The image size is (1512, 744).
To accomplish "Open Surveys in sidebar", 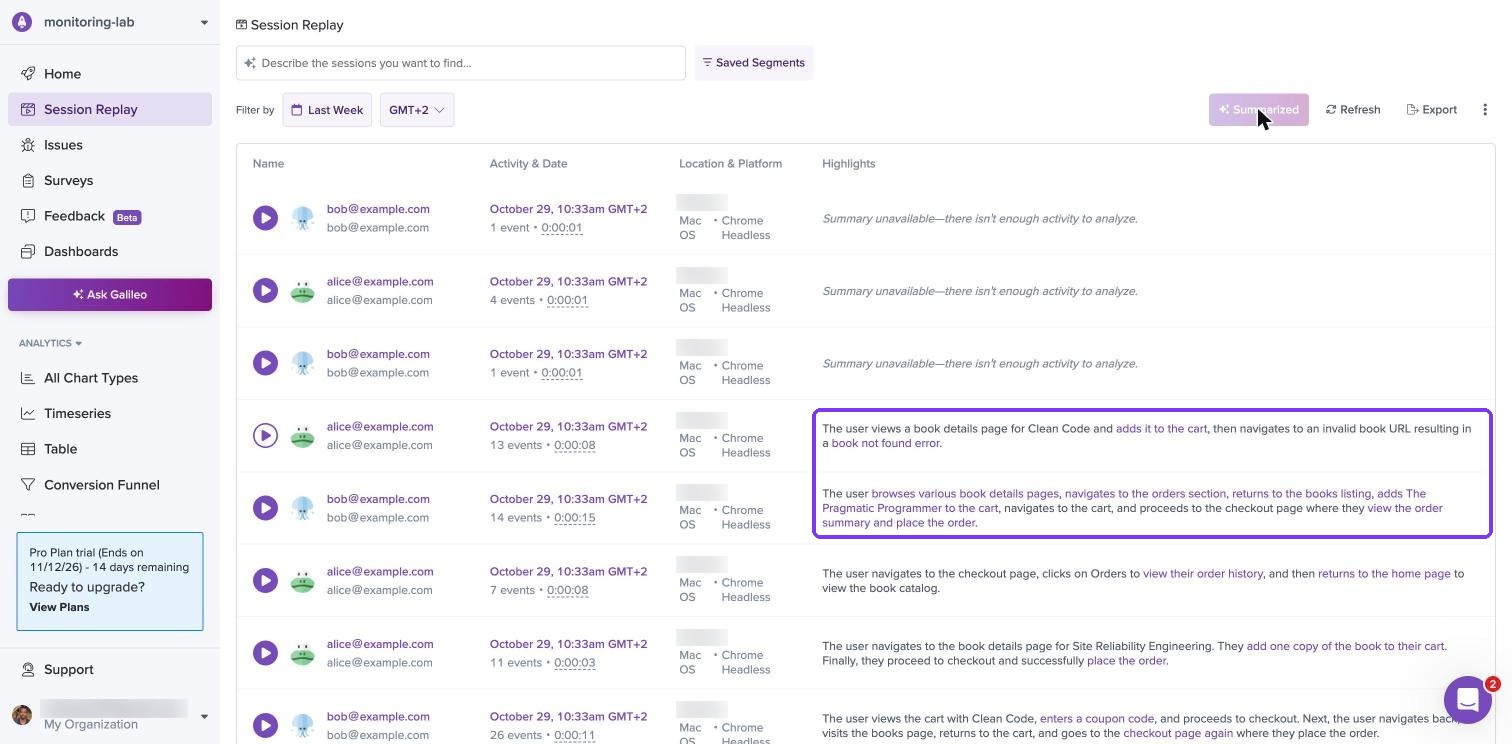I will [110, 181].
